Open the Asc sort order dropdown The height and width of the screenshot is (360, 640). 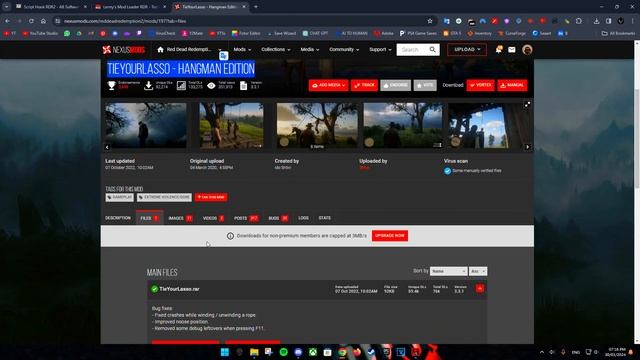[478, 271]
